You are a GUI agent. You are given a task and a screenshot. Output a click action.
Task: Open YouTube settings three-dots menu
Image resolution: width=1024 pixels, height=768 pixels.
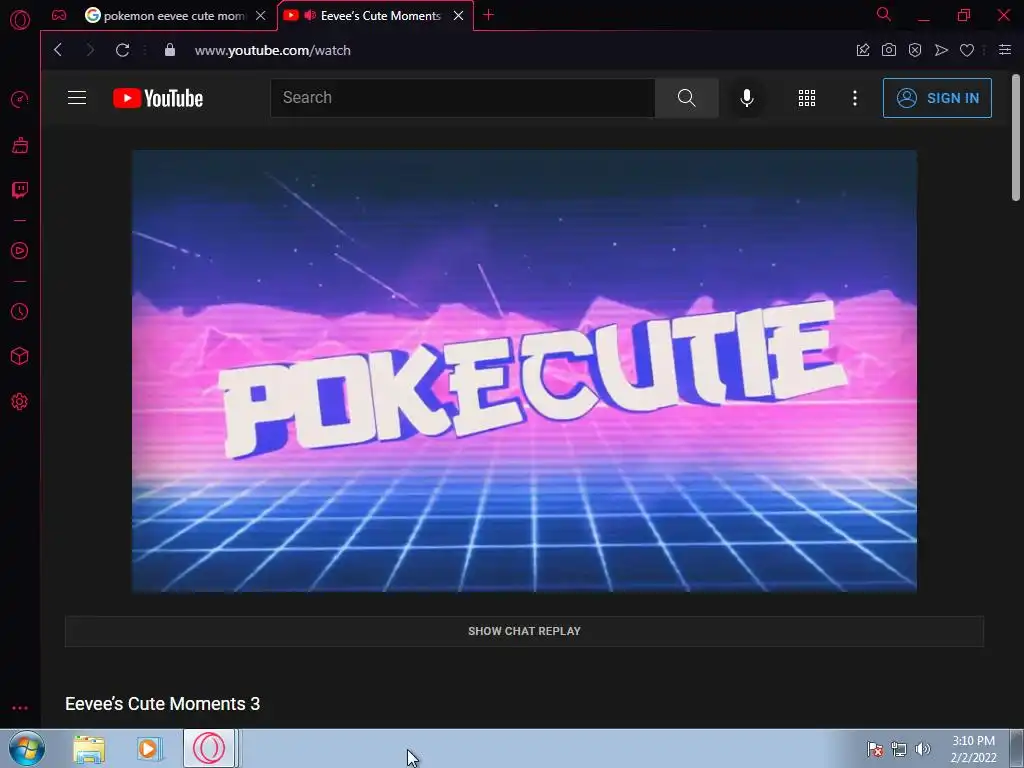(855, 98)
